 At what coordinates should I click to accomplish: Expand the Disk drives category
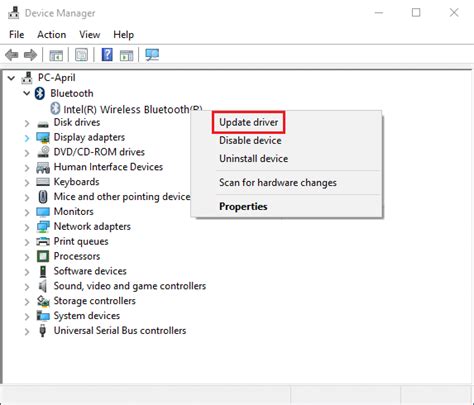[x=27, y=123]
